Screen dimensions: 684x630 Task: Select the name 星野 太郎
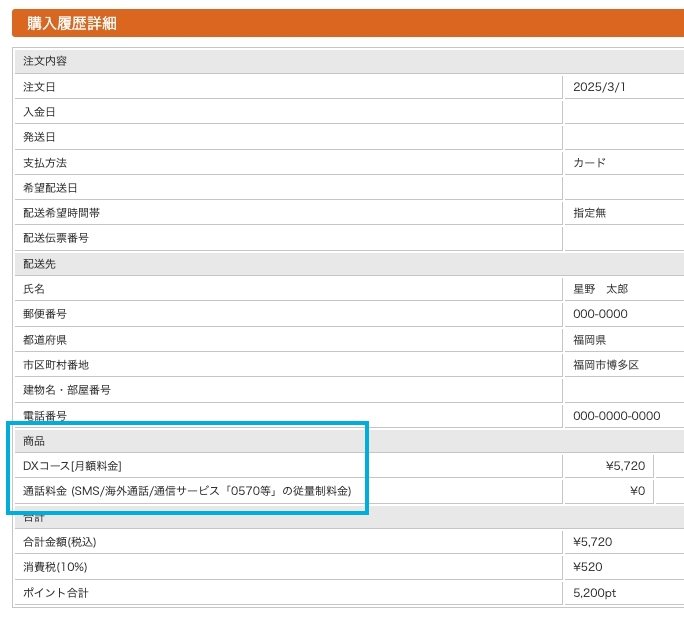(x=600, y=289)
